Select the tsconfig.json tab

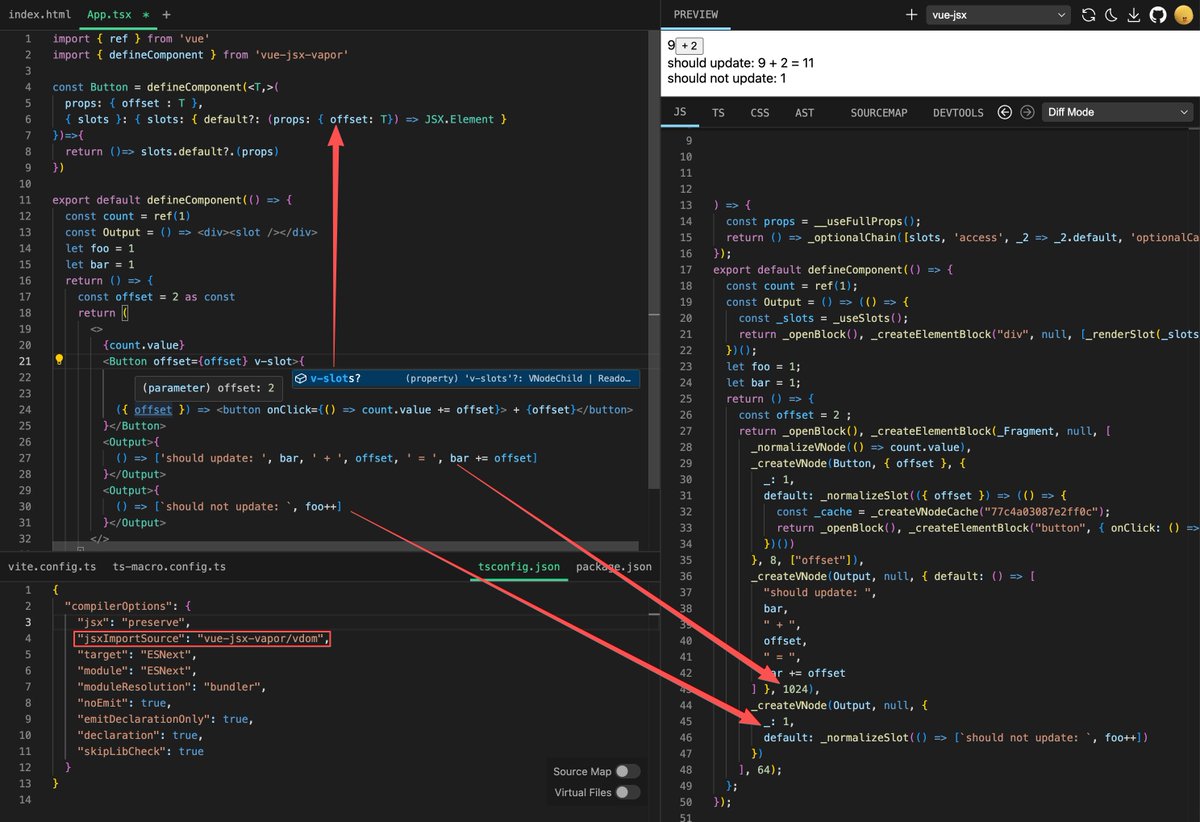pos(519,566)
